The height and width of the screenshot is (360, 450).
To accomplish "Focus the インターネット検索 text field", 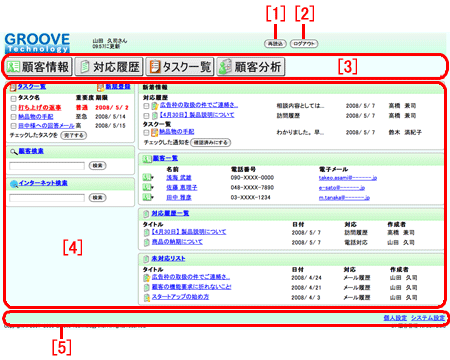I will [47, 198].
